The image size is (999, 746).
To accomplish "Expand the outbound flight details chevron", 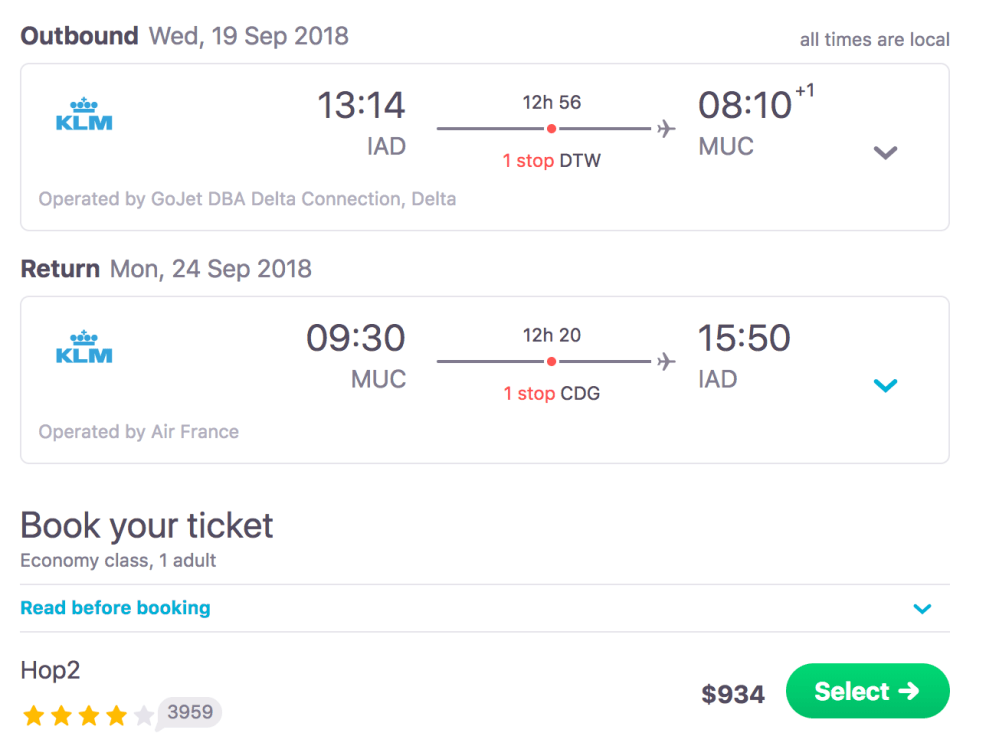I will (884, 152).
